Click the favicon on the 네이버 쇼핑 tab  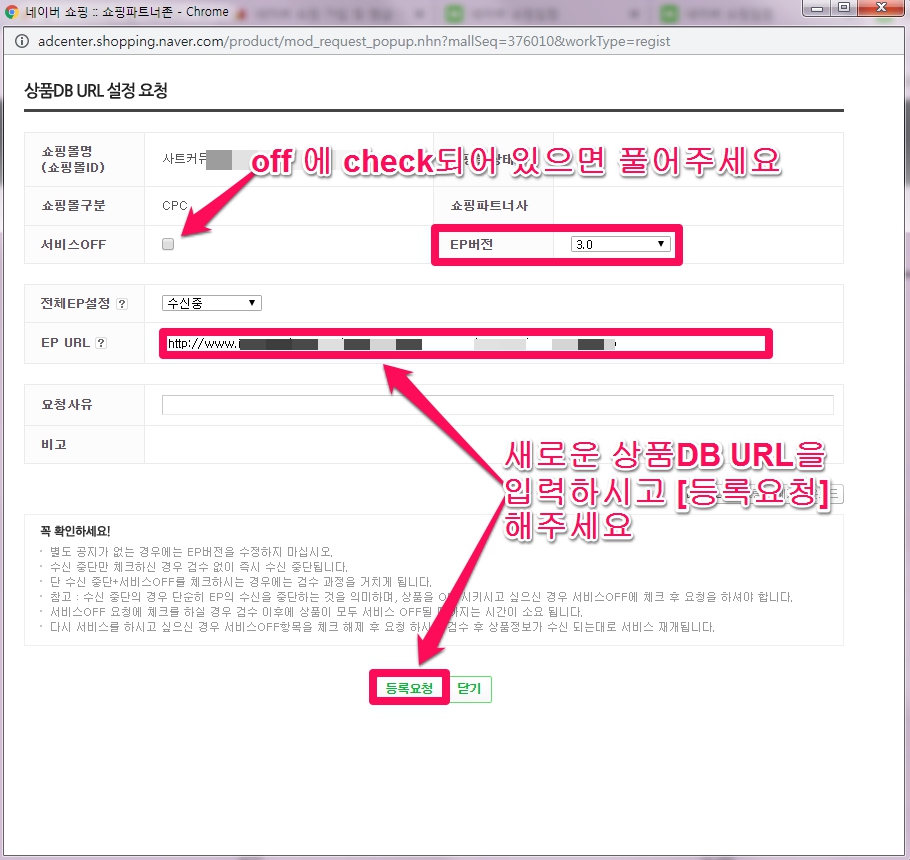tap(10, 11)
